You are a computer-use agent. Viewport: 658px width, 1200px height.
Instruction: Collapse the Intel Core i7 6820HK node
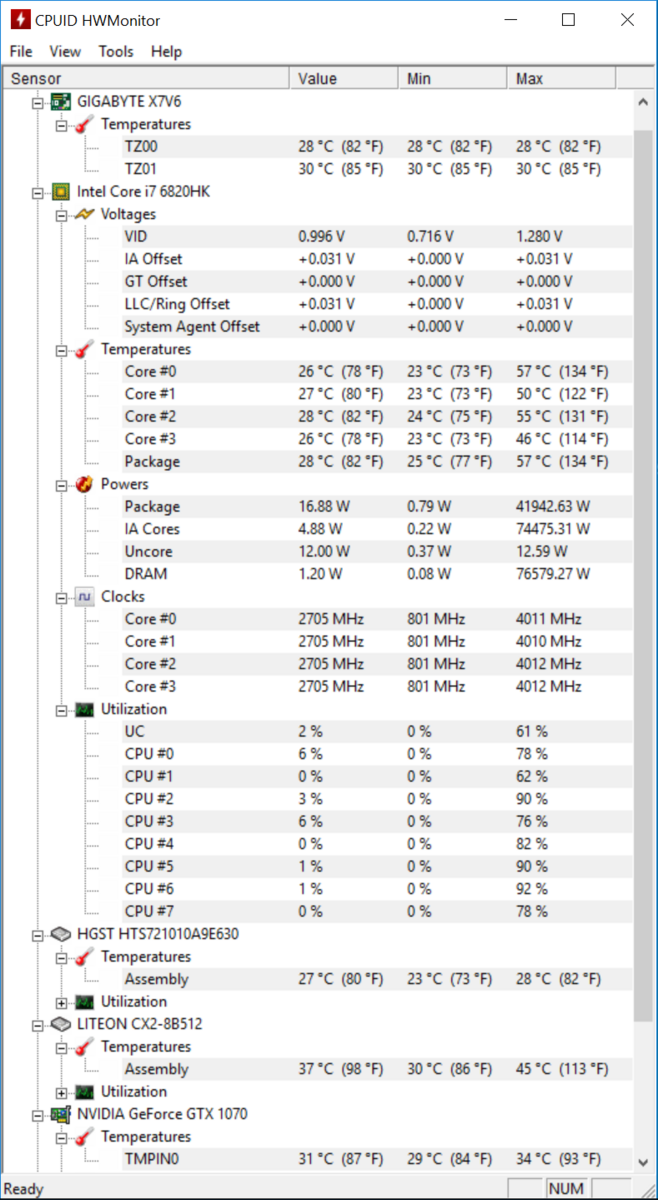point(38,192)
